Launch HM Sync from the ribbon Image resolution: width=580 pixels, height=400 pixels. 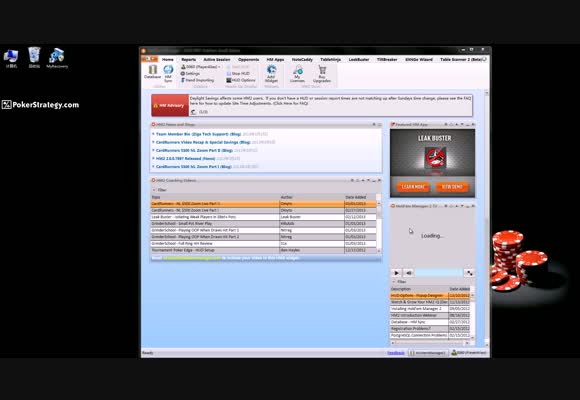coord(168,73)
